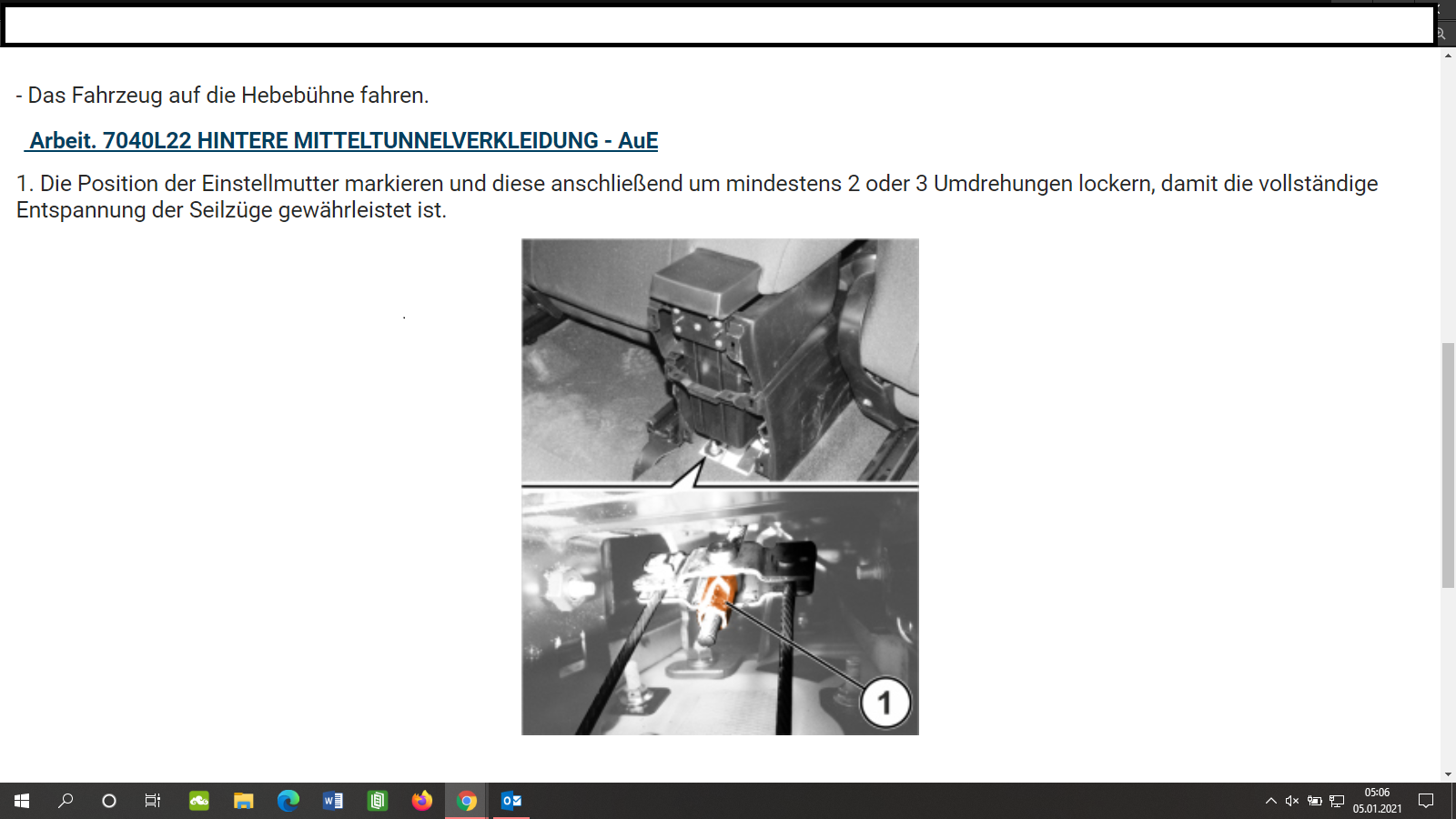Viewport: 1456px width, 819px height.
Task: Click the scroll down arrow
Action: 1448,774
